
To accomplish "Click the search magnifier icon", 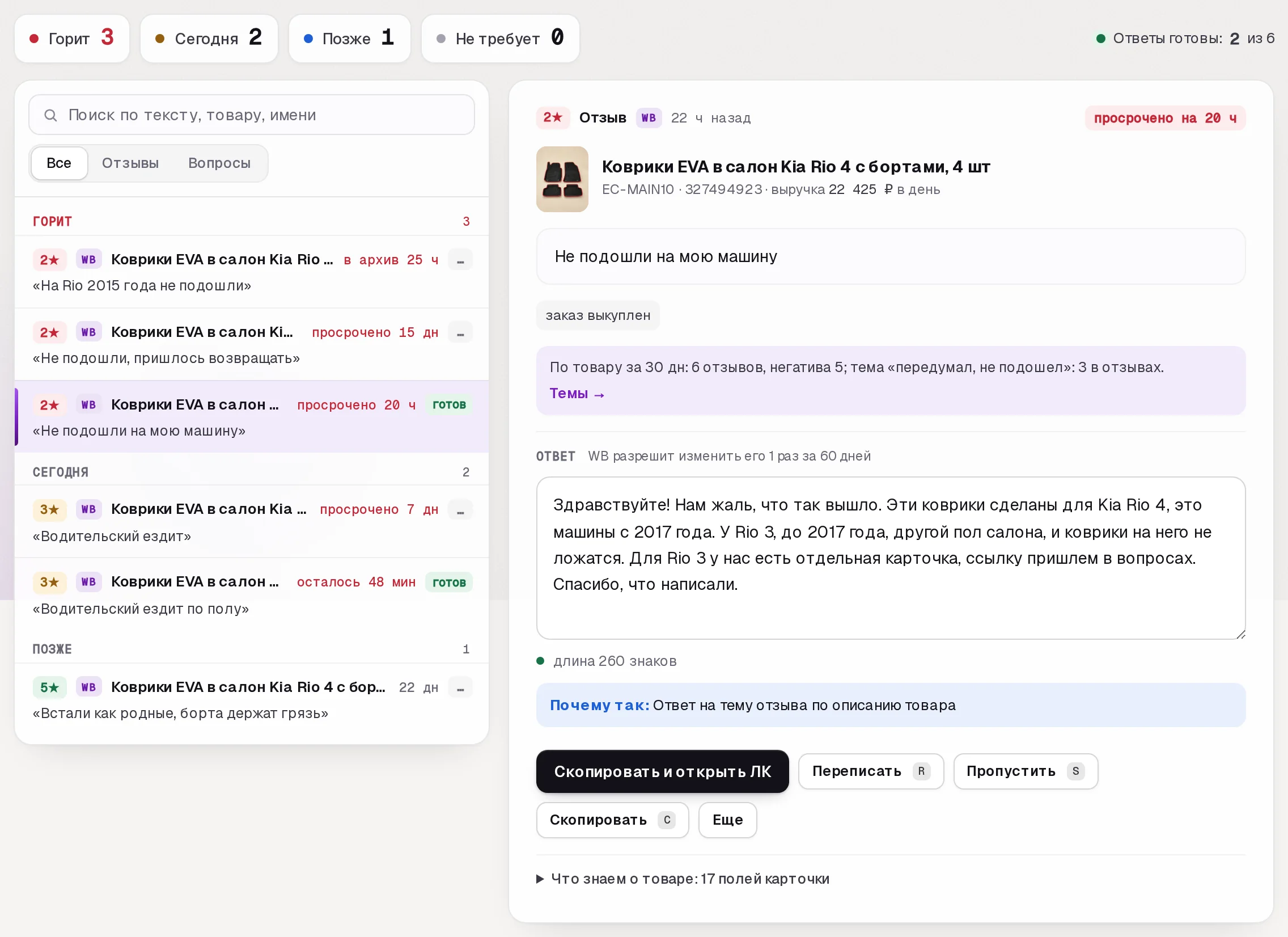I will point(50,115).
